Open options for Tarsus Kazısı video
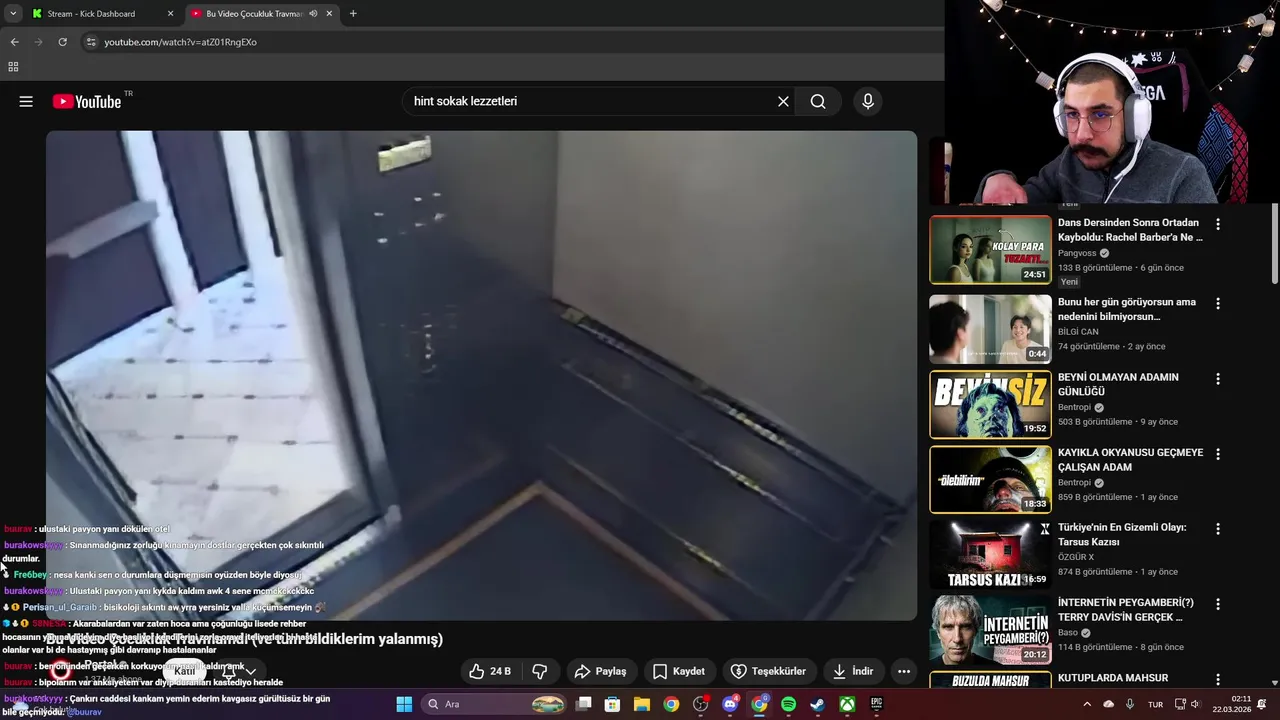Viewport: 1280px width, 720px height. click(1217, 529)
